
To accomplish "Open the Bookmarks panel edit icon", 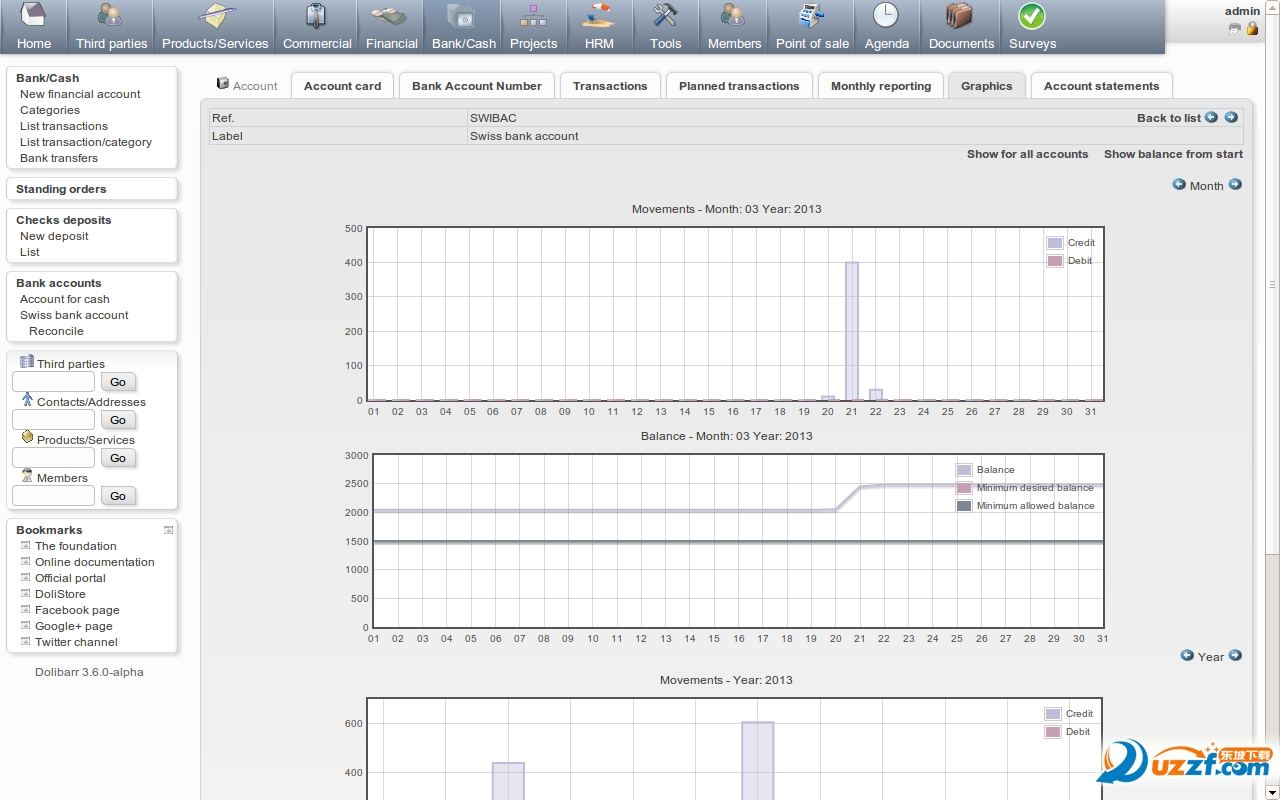I will tap(168, 530).
